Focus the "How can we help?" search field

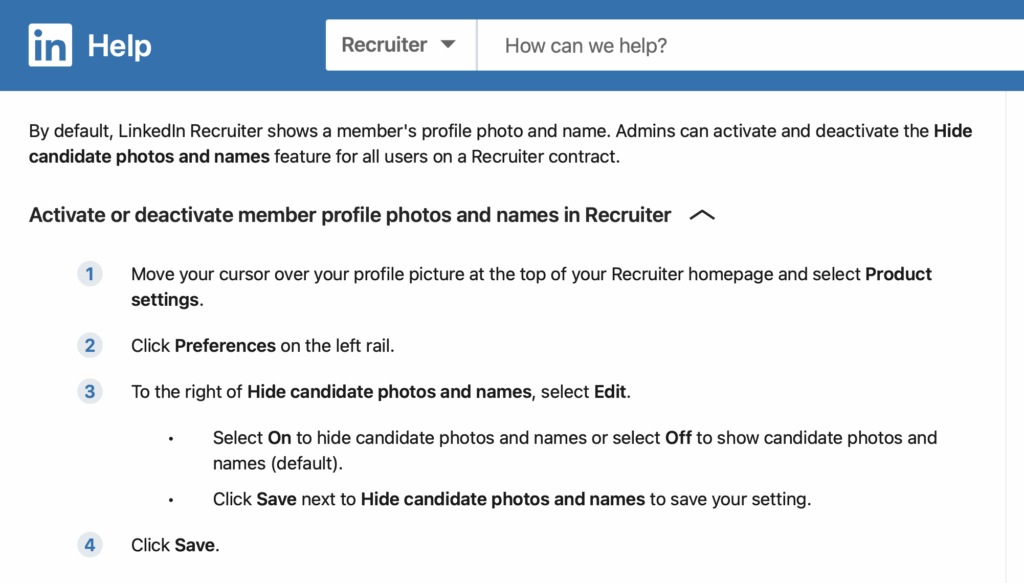coord(750,45)
